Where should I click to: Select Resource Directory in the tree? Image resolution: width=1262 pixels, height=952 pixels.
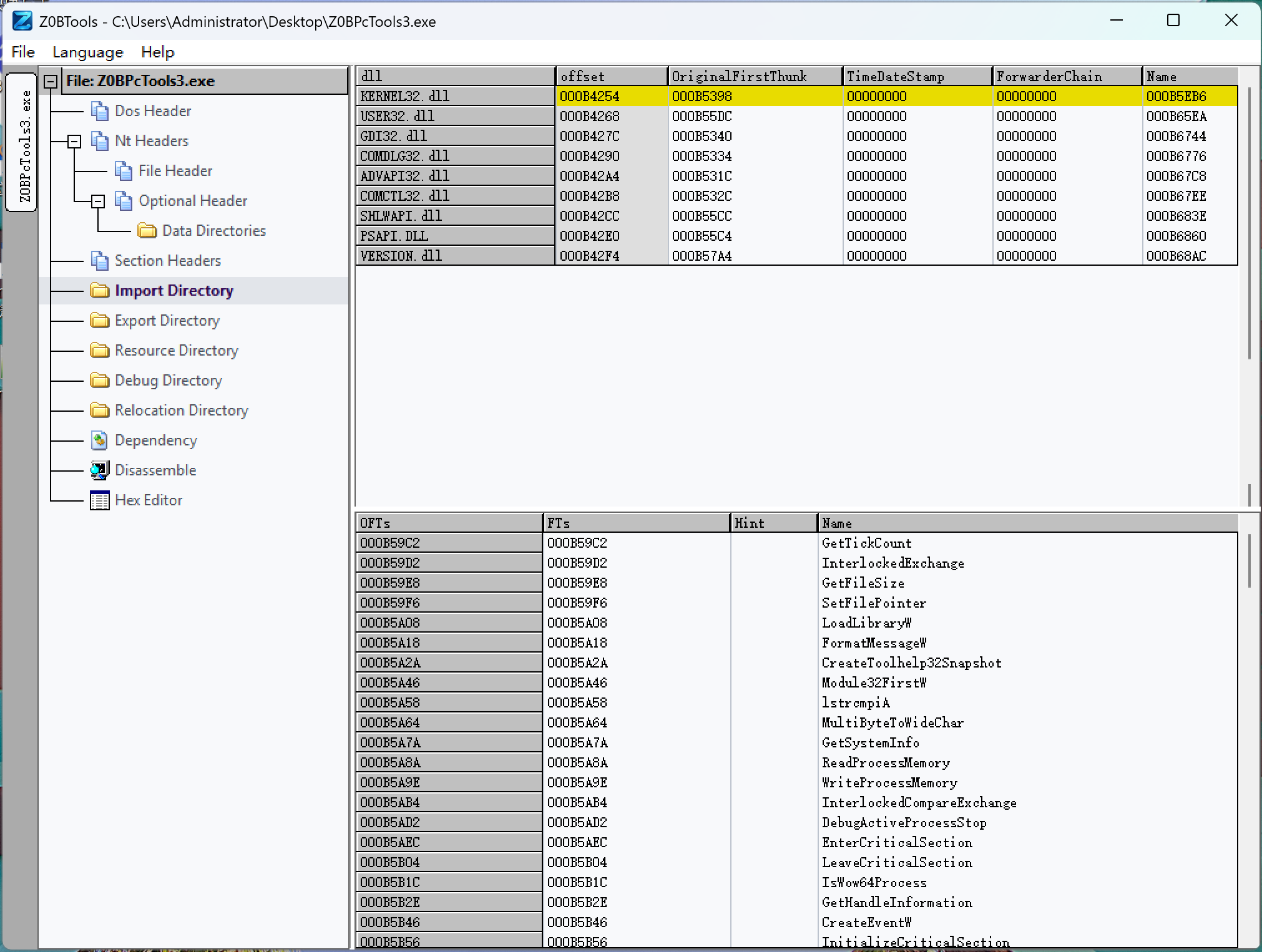point(177,351)
